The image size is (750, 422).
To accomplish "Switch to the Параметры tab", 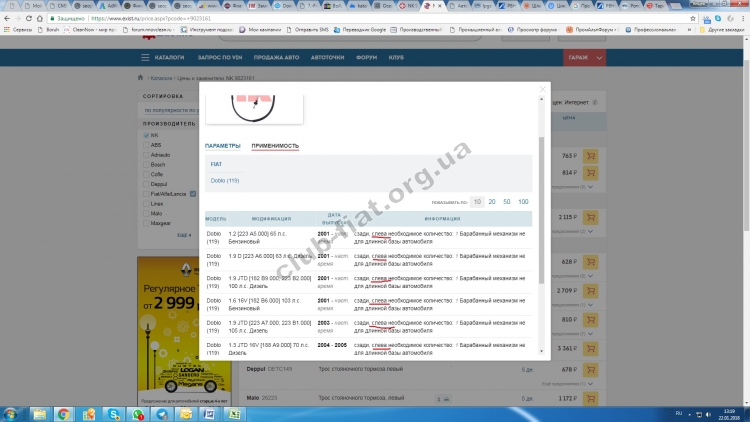I will 222,146.
